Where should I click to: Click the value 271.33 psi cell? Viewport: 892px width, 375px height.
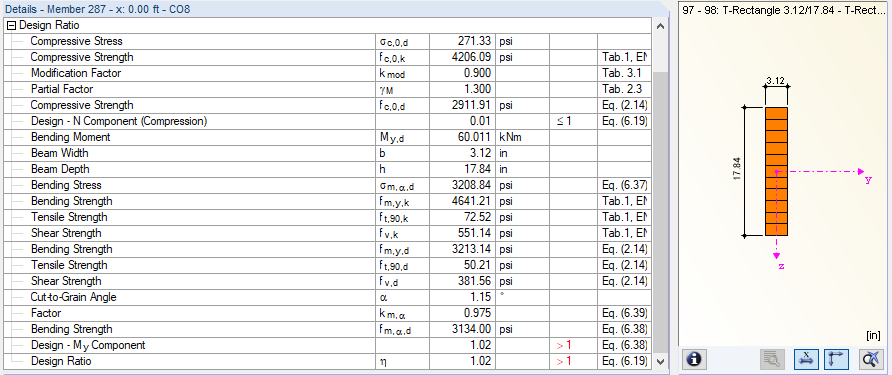pos(463,42)
